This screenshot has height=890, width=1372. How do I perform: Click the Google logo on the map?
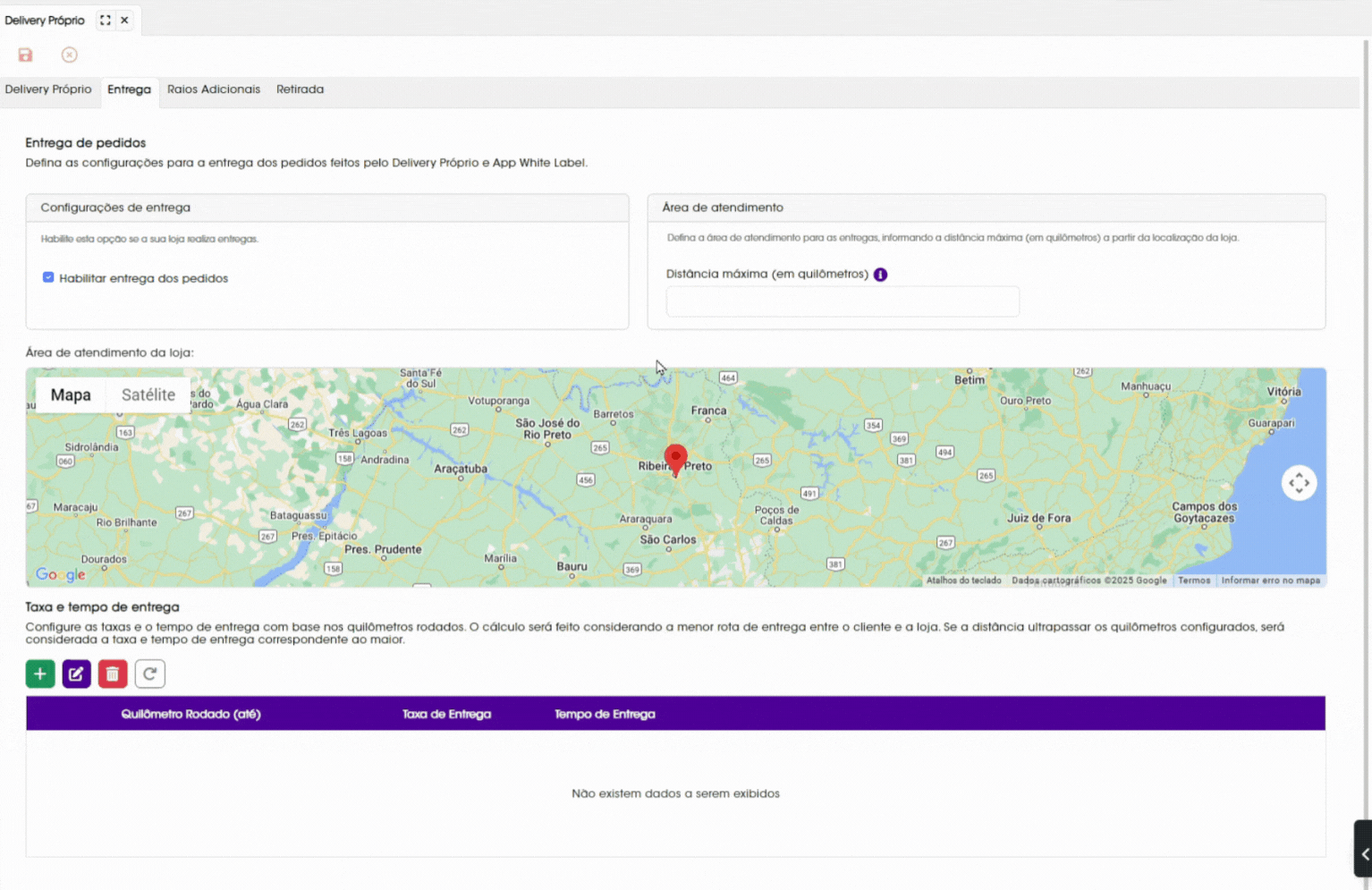(60, 575)
